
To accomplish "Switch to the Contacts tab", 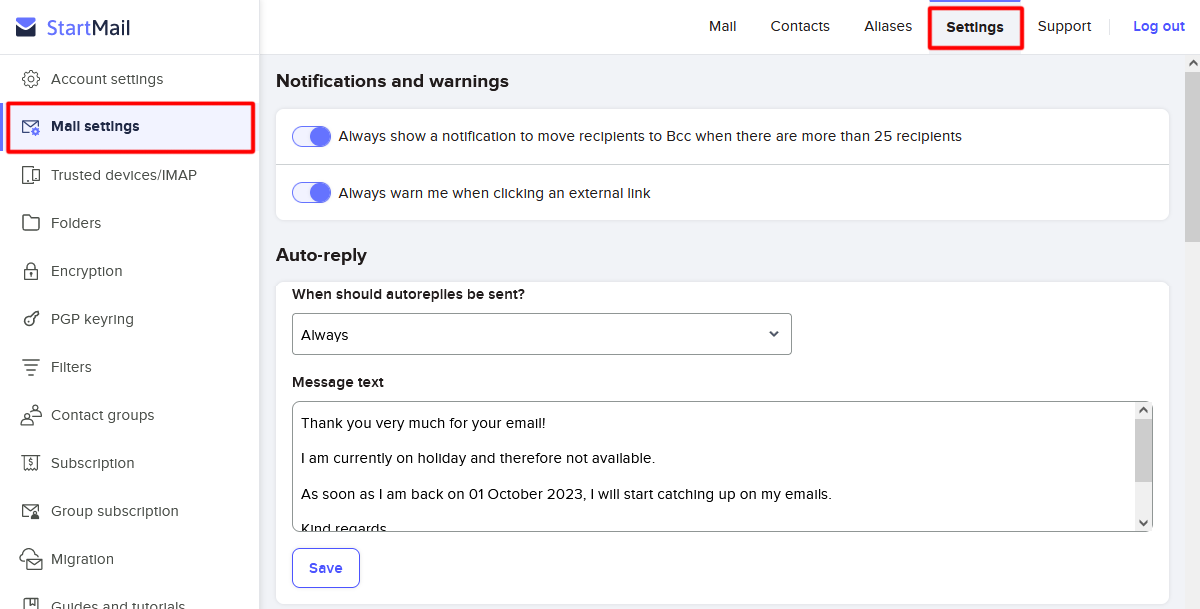I will coord(800,27).
